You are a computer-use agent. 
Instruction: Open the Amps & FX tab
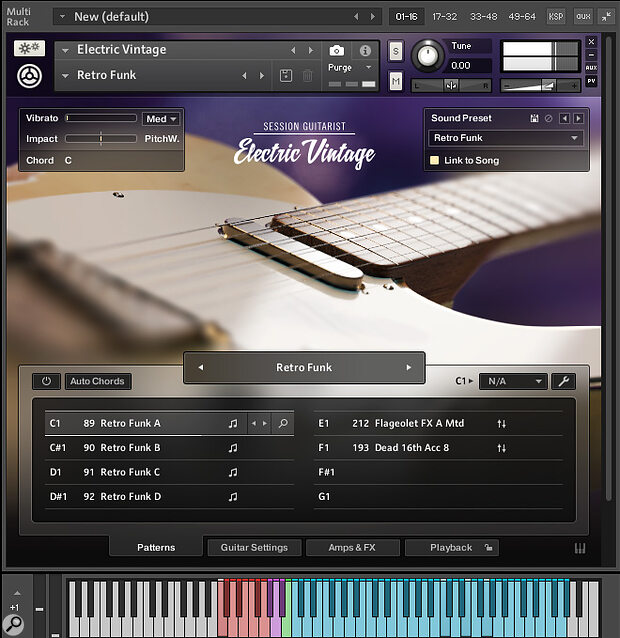(352, 548)
